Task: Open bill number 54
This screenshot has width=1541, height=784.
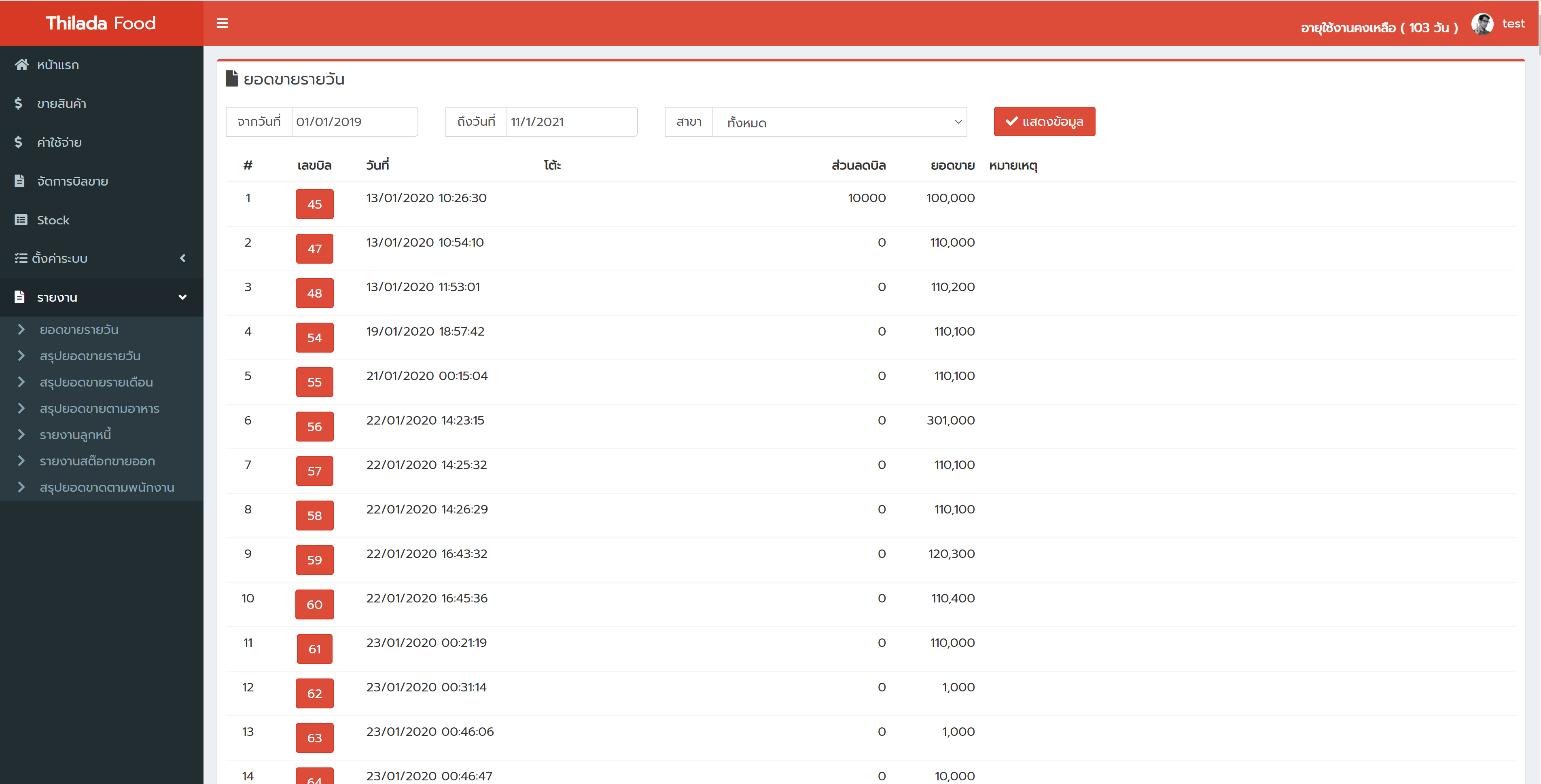Action: (x=314, y=337)
